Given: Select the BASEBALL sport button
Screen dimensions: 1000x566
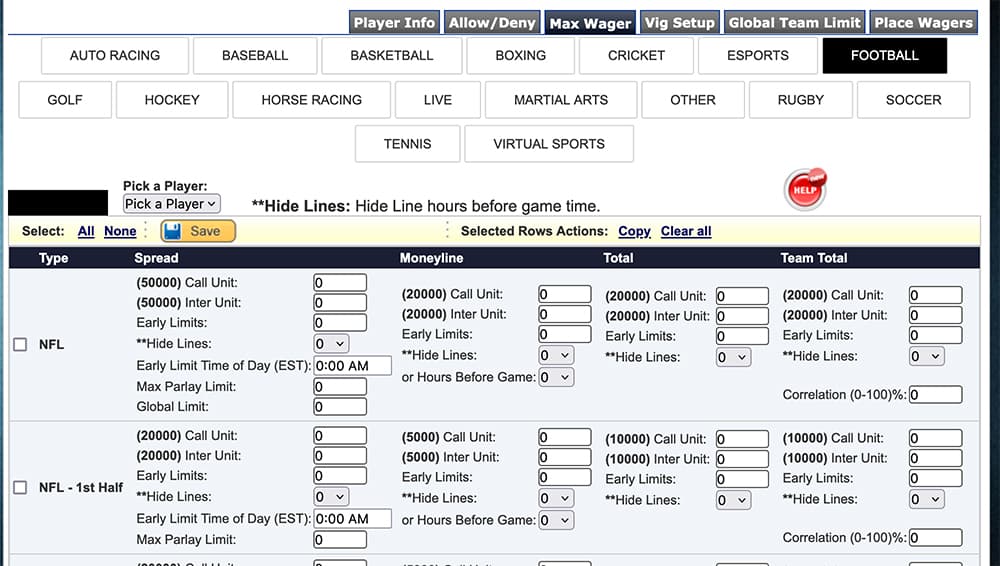Looking at the screenshot, I should click(x=255, y=56).
